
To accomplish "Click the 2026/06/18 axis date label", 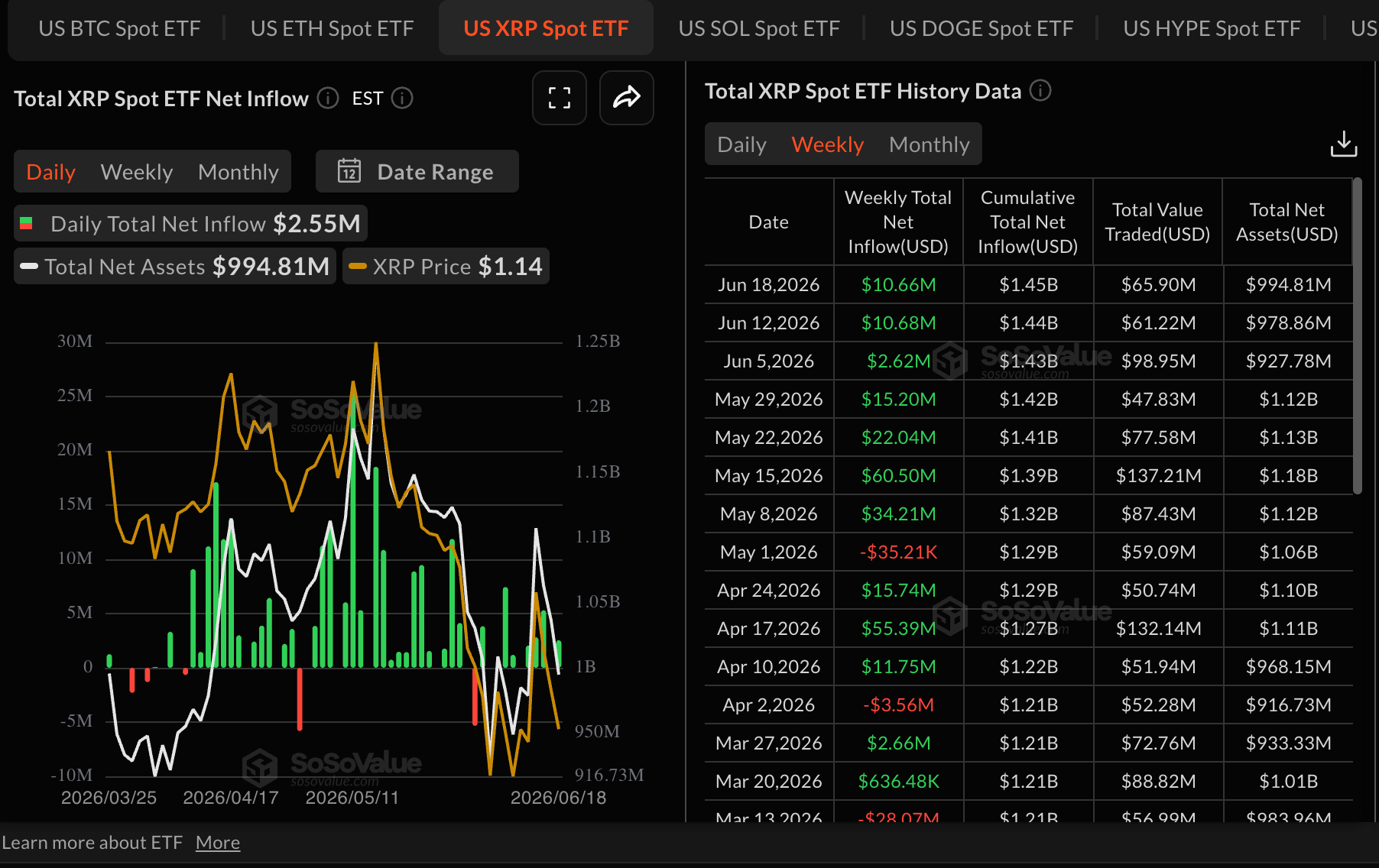I will click(x=558, y=798).
